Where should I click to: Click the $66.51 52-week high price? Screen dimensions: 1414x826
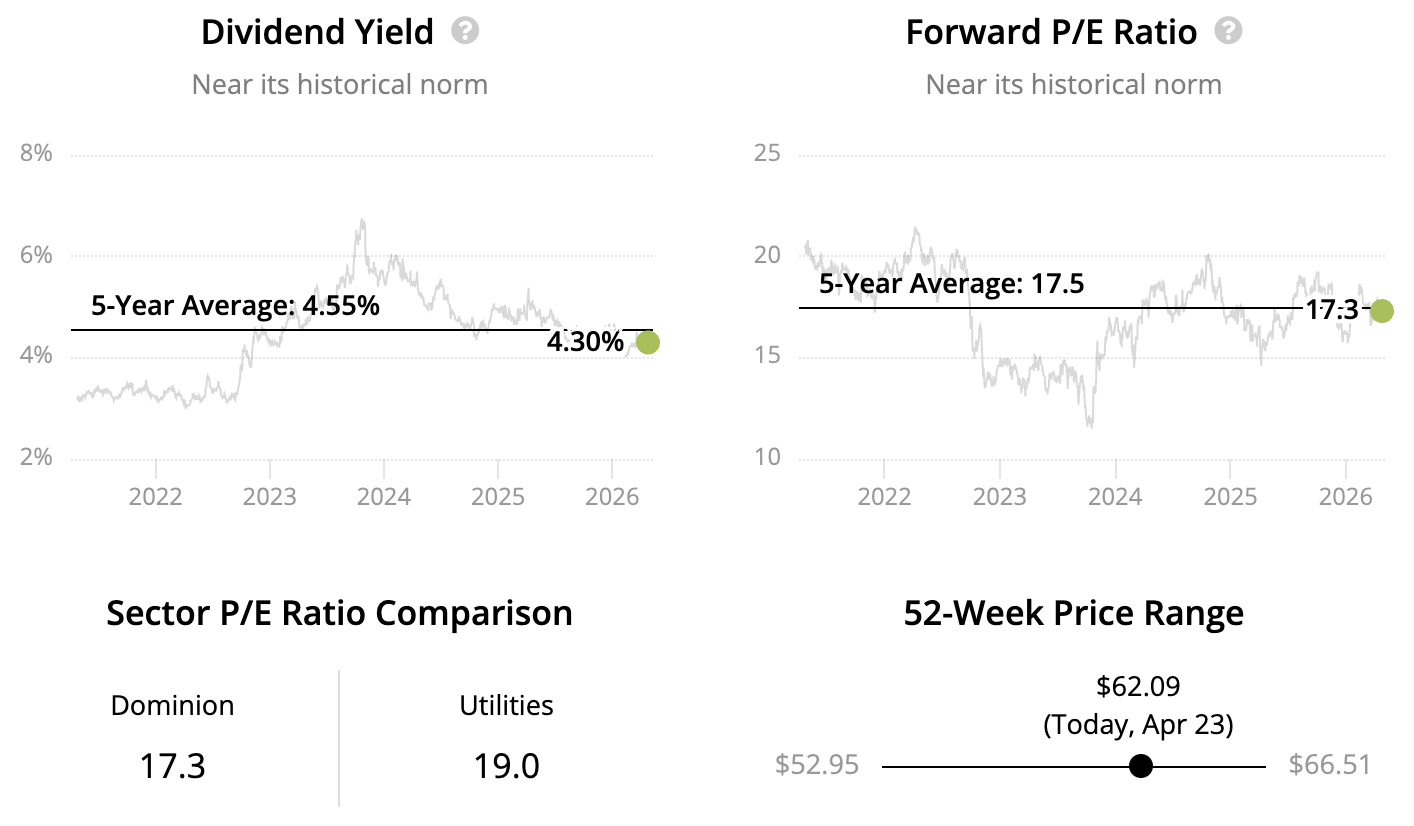(1329, 766)
